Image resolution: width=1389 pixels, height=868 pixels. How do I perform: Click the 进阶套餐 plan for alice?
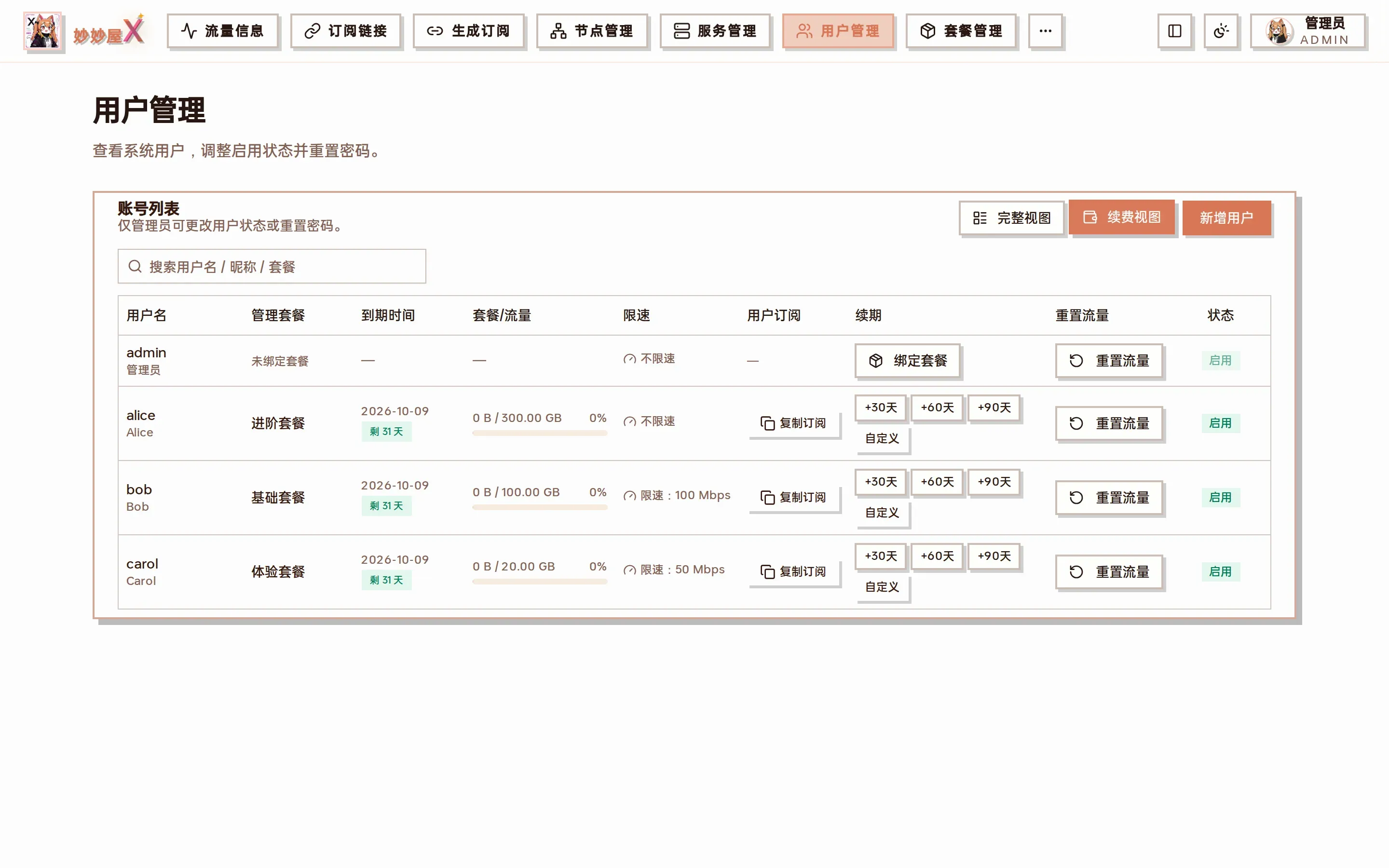278,423
